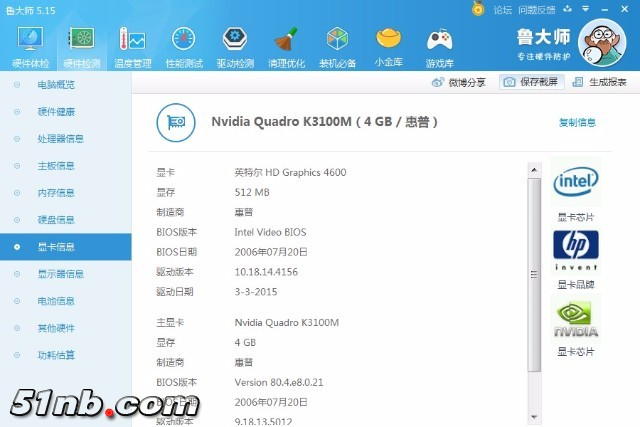Click the 512 MB memory value
Viewport: 640px width, 427px height.
click(x=252, y=192)
